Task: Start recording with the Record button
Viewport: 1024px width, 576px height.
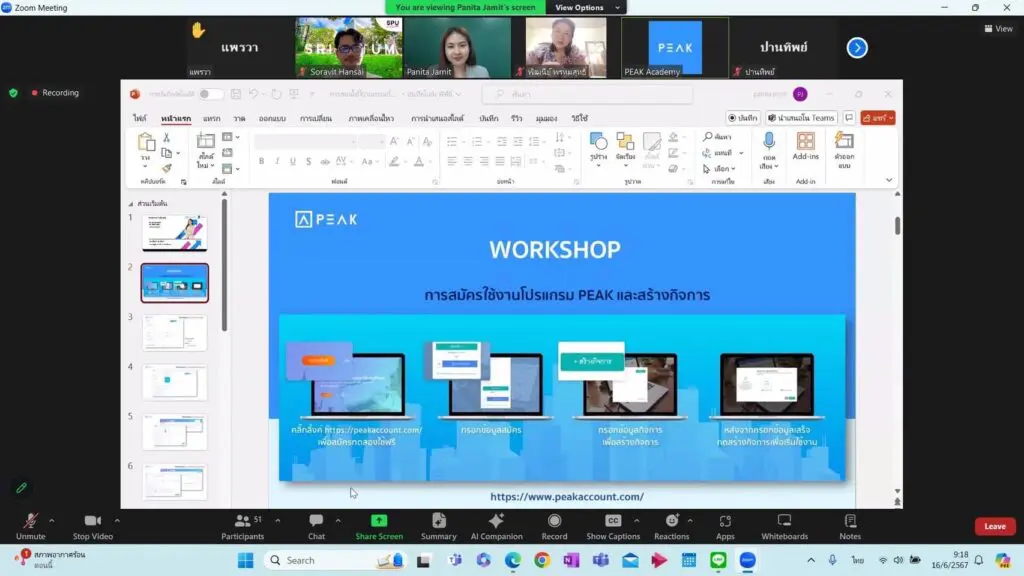Action: (x=554, y=526)
